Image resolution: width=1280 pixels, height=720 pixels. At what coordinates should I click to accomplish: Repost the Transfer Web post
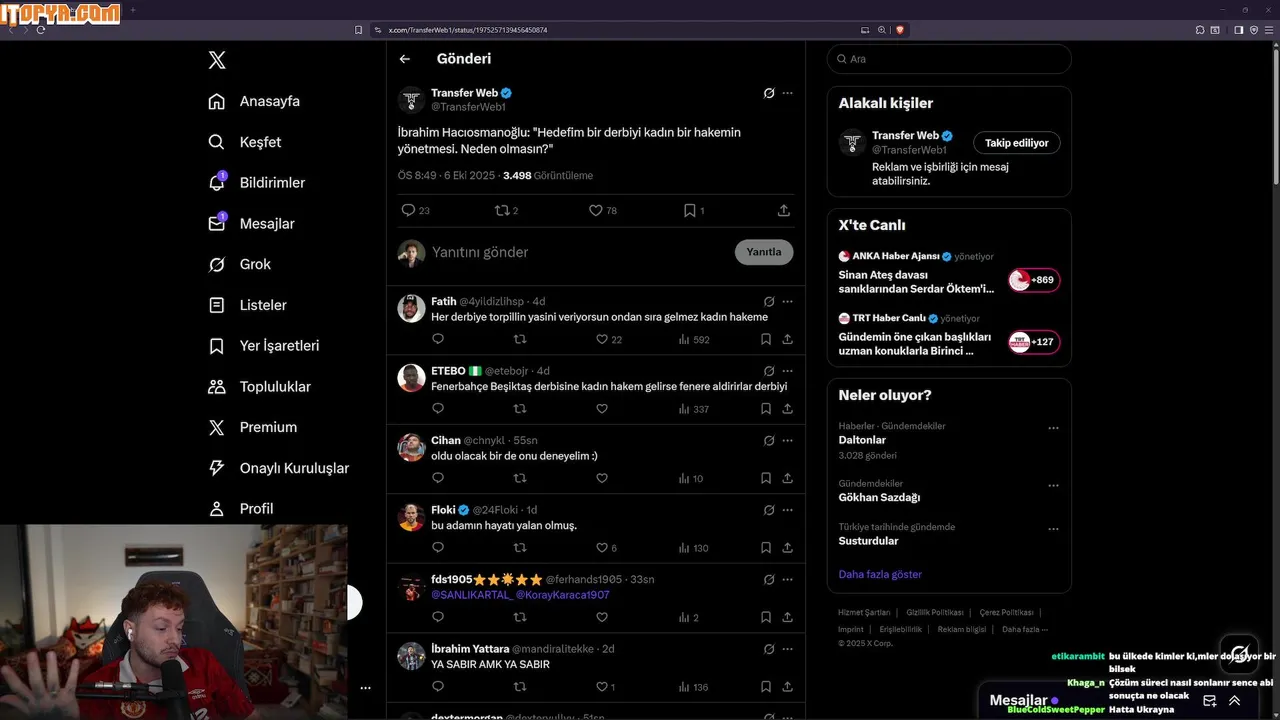tap(502, 210)
